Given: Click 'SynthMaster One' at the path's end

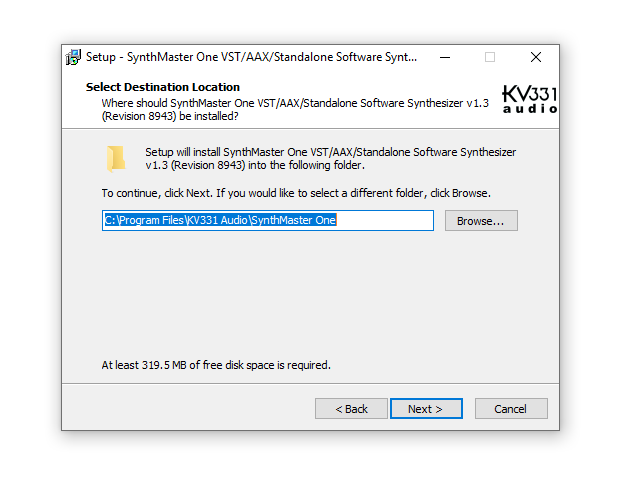Looking at the screenshot, I should 293,220.
